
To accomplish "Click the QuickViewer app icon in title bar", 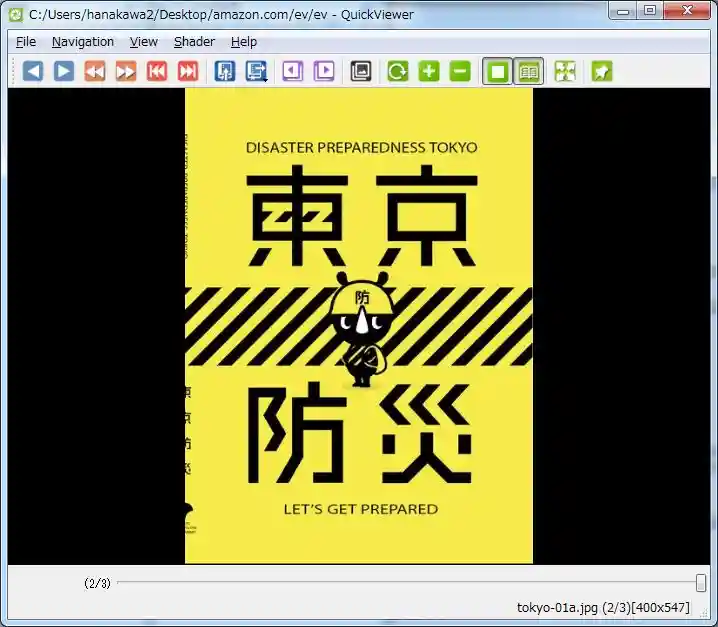I will pyautogui.click(x=16, y=15).
